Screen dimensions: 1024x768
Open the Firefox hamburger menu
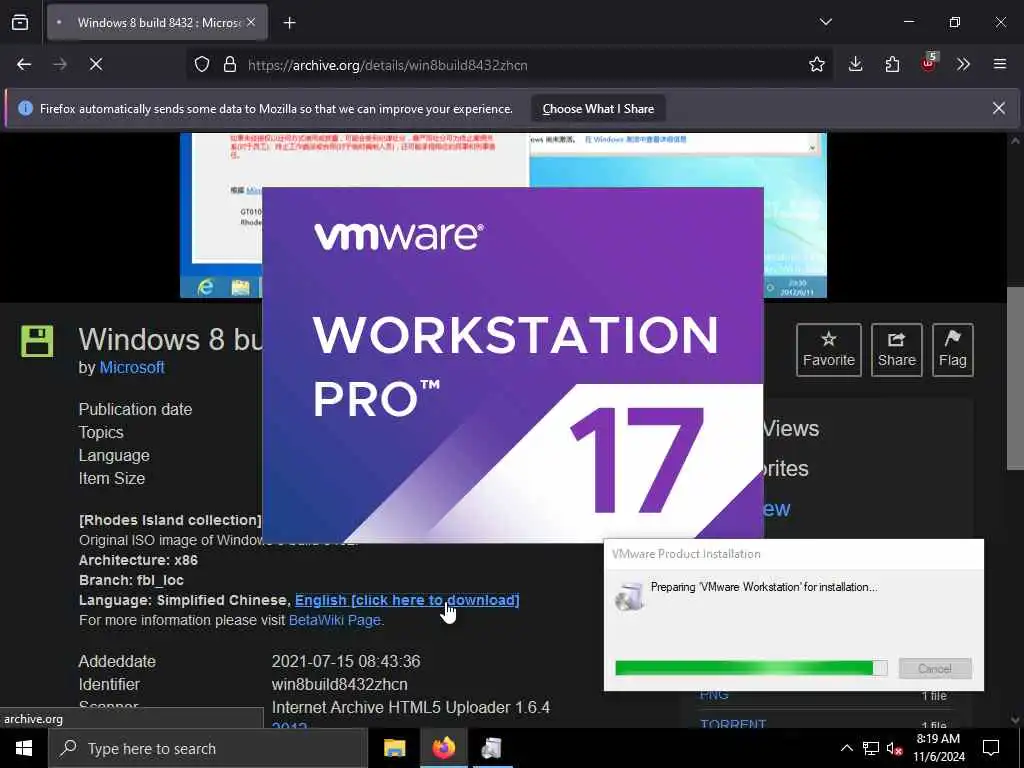click(999, 64)
